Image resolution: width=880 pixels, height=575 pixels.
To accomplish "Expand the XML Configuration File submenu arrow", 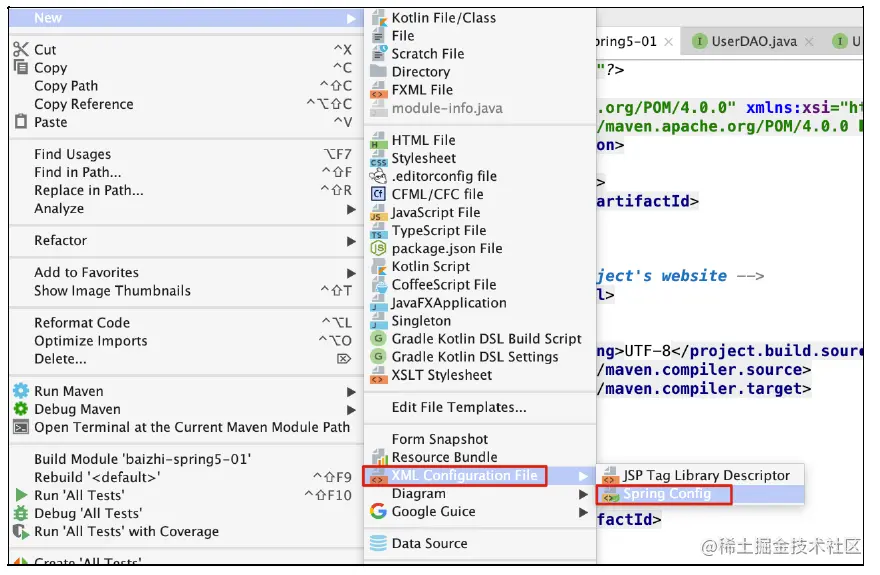I will click(x=584, y=476).
